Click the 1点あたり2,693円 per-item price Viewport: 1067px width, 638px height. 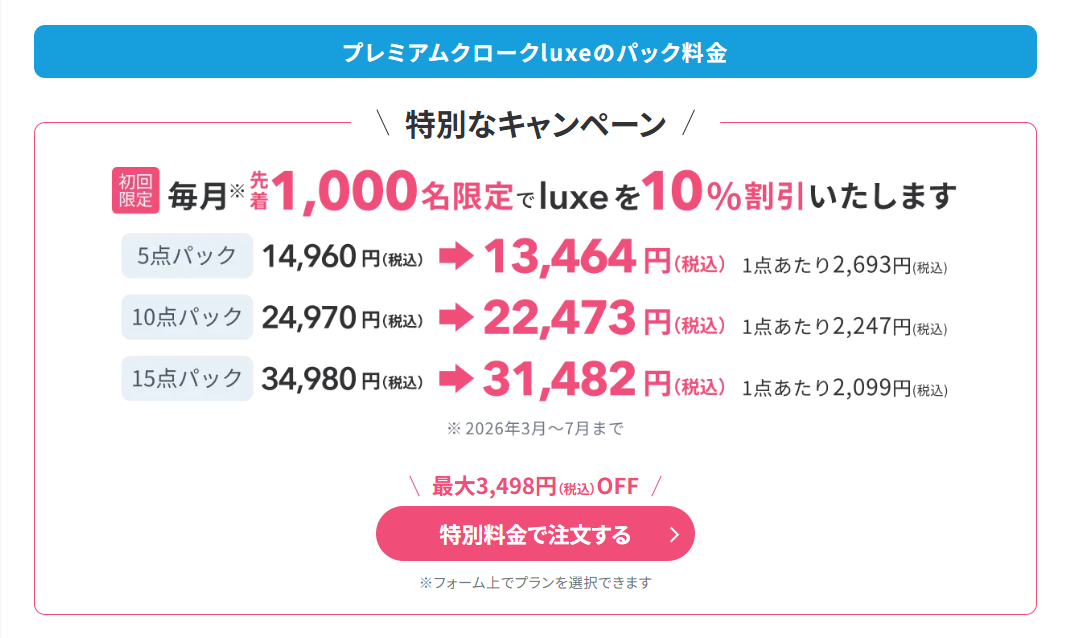[844, 266]
